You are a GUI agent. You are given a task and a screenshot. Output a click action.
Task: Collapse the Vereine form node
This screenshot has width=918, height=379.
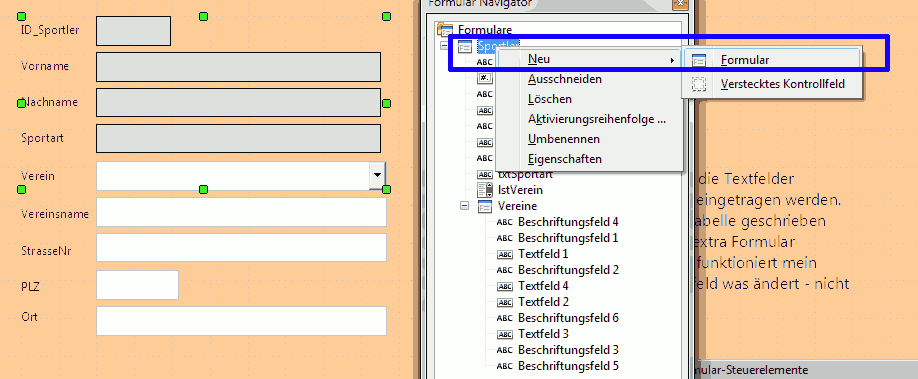[x=465, y=206]
